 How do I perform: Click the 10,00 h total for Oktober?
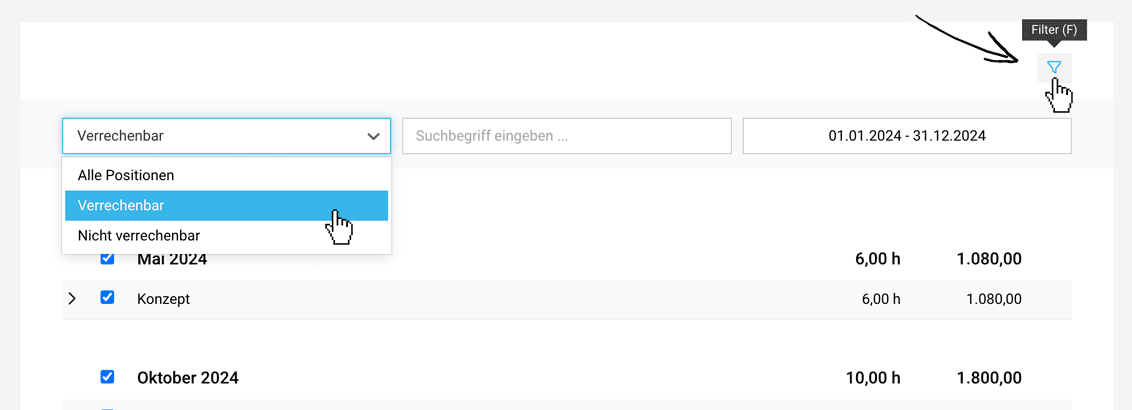coord(872,378)
